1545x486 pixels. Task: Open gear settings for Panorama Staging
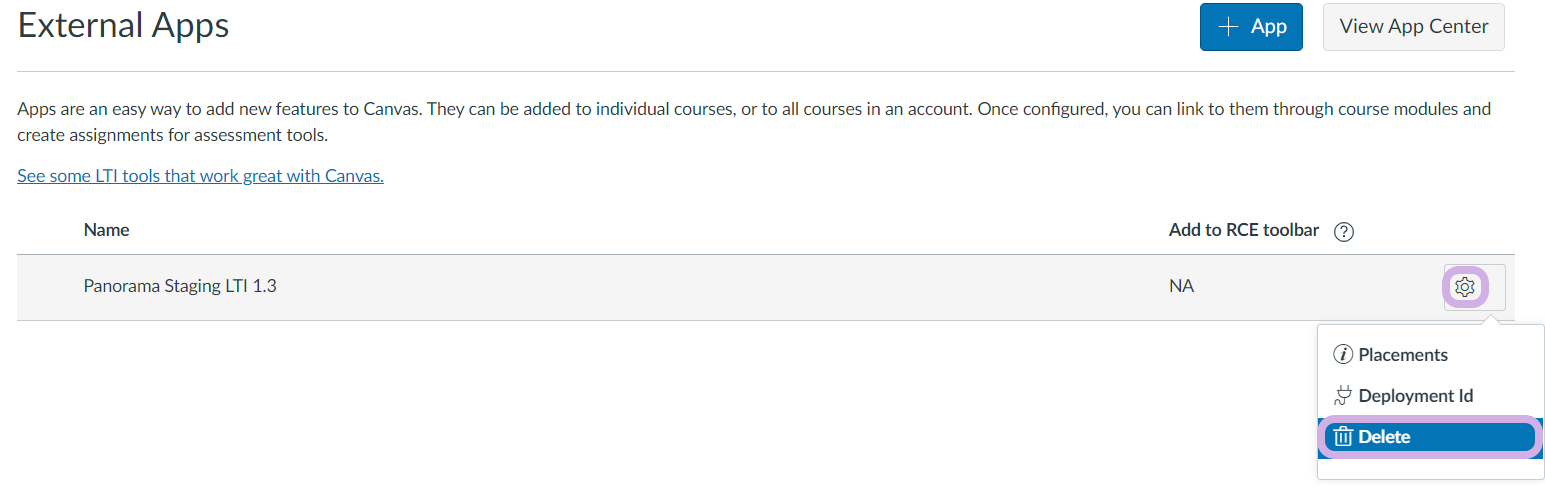pyautogui.click(x=1465, y=288)
